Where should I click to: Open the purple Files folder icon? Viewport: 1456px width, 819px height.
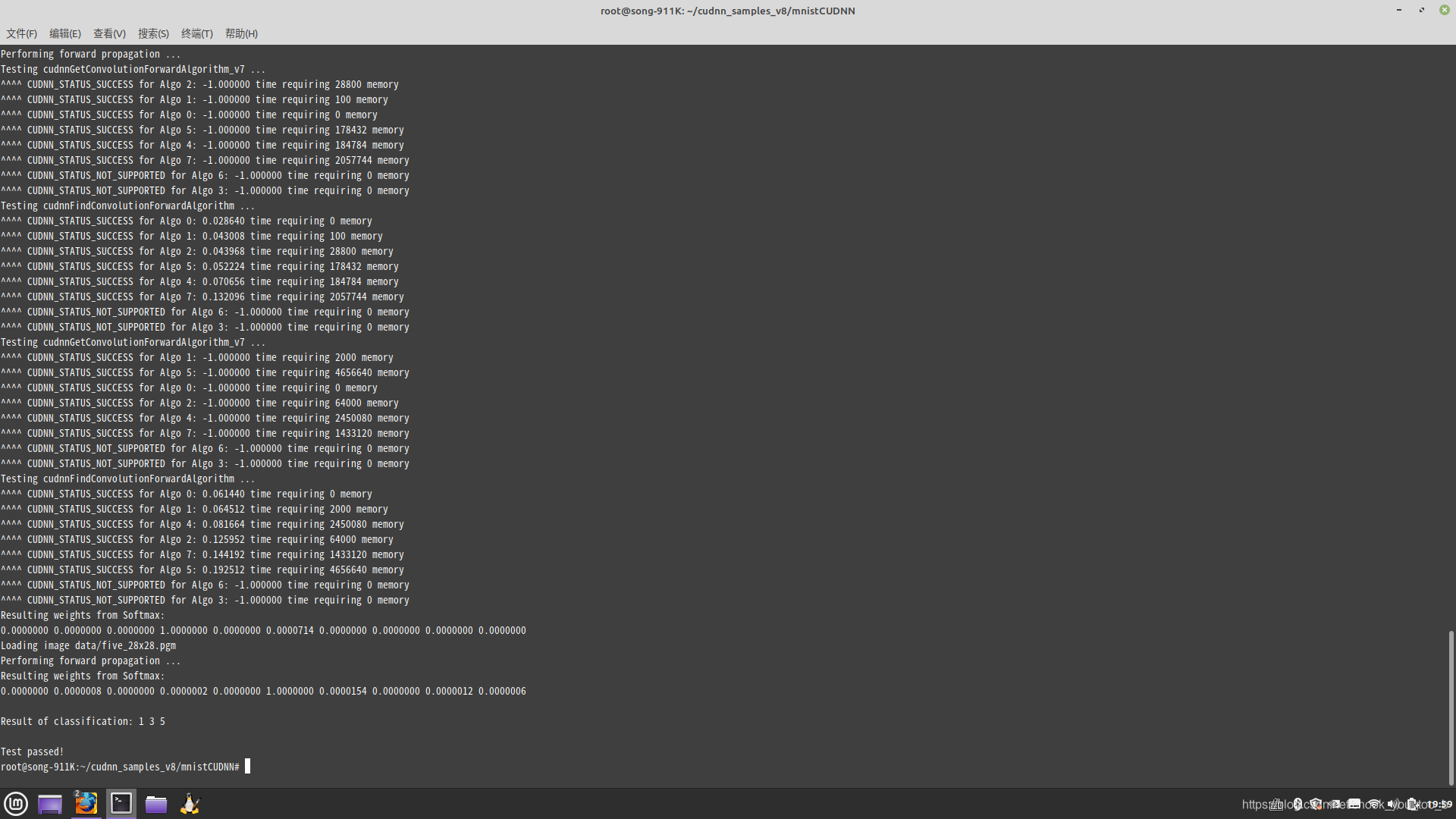[156, 804]
